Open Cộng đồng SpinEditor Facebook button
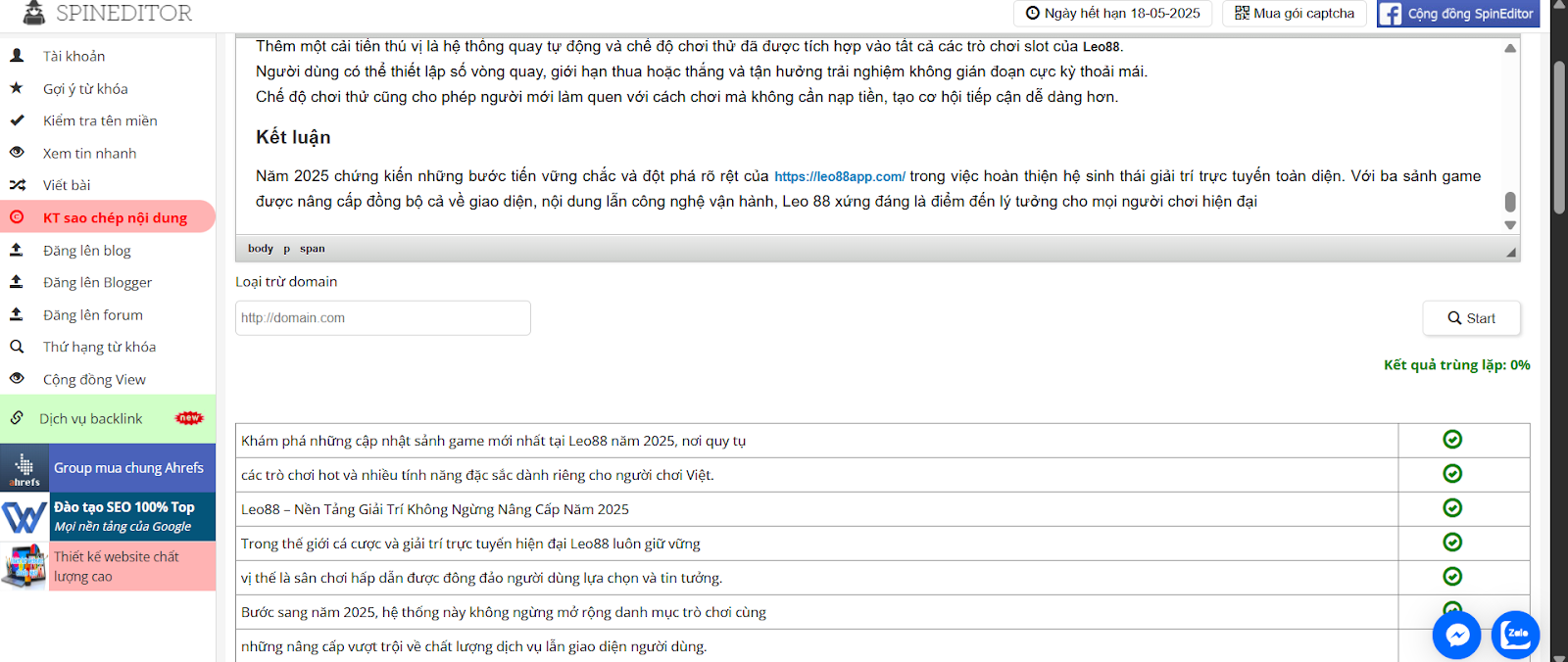 (1458, 14)
